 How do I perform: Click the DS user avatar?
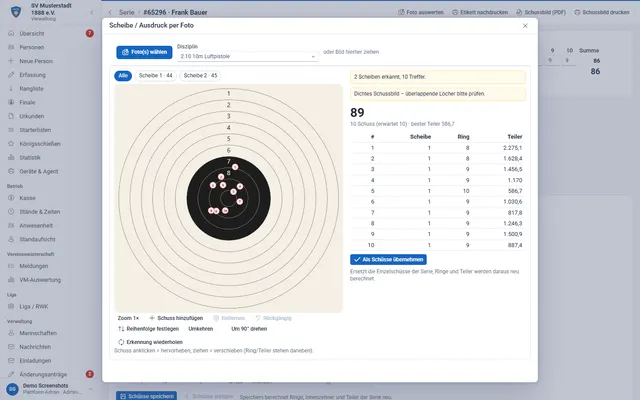(12, 389)
